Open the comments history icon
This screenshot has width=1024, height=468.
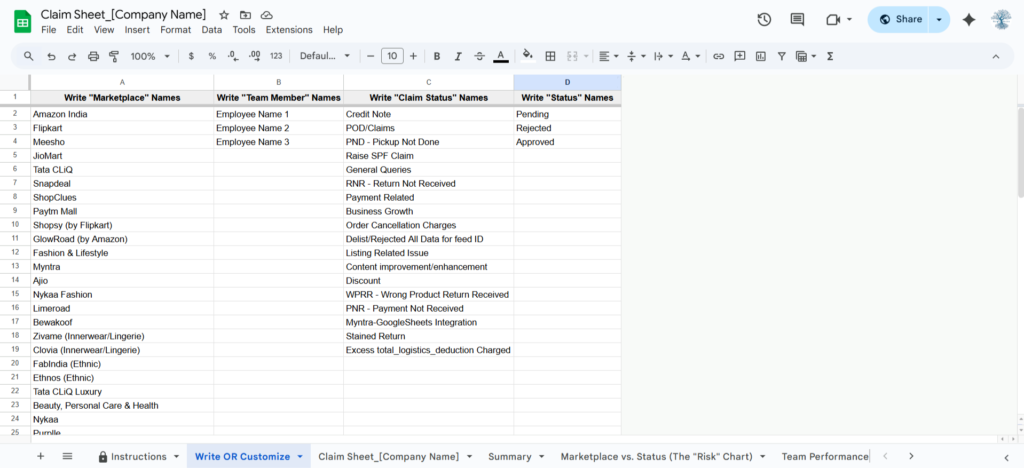click(797, 19)
